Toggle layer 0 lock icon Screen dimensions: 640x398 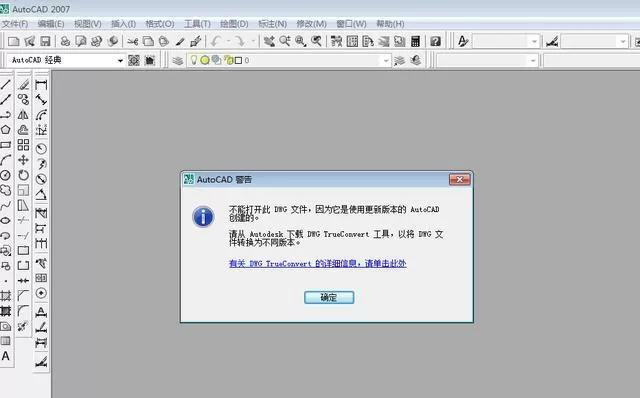[229, 60]
